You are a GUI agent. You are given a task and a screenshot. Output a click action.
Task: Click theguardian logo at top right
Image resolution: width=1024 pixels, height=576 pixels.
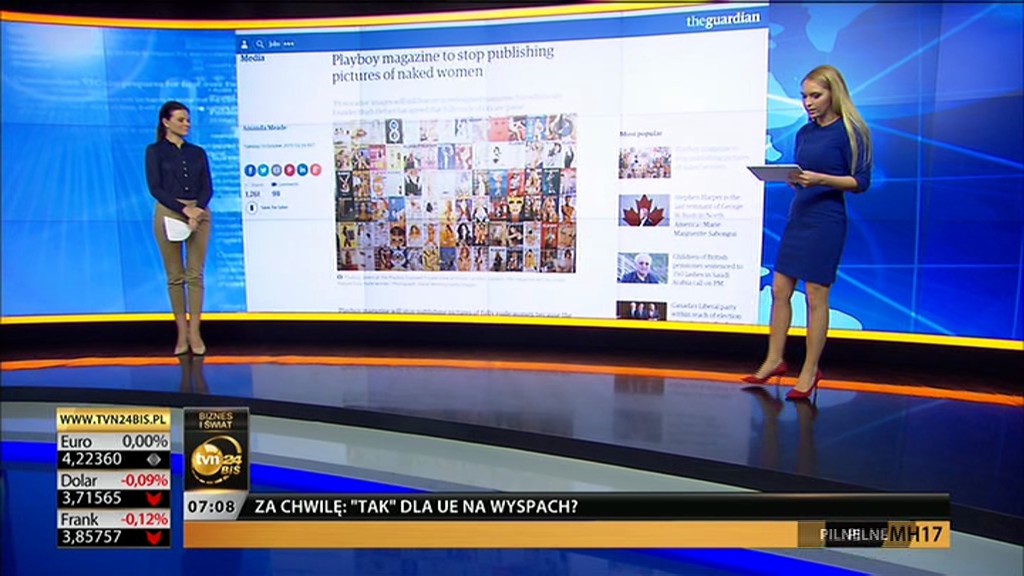[x=723, y=20]
